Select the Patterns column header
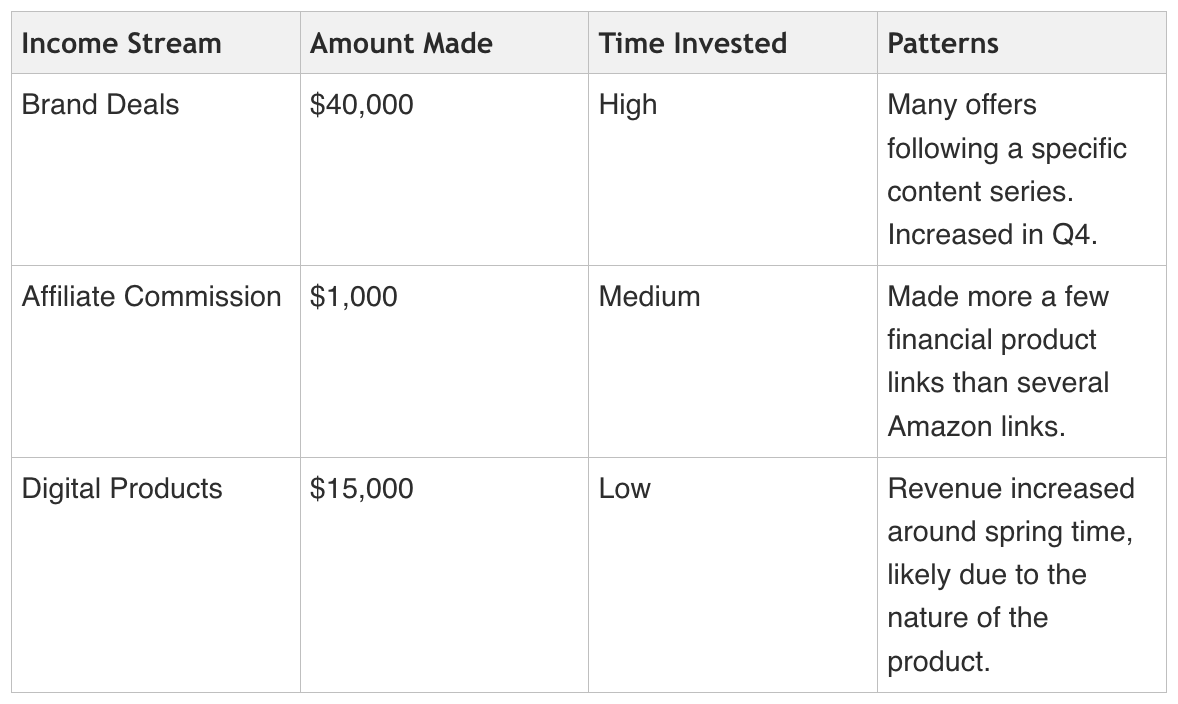Viewport: 1178px width, 704px height. click(x=942, y=44)
